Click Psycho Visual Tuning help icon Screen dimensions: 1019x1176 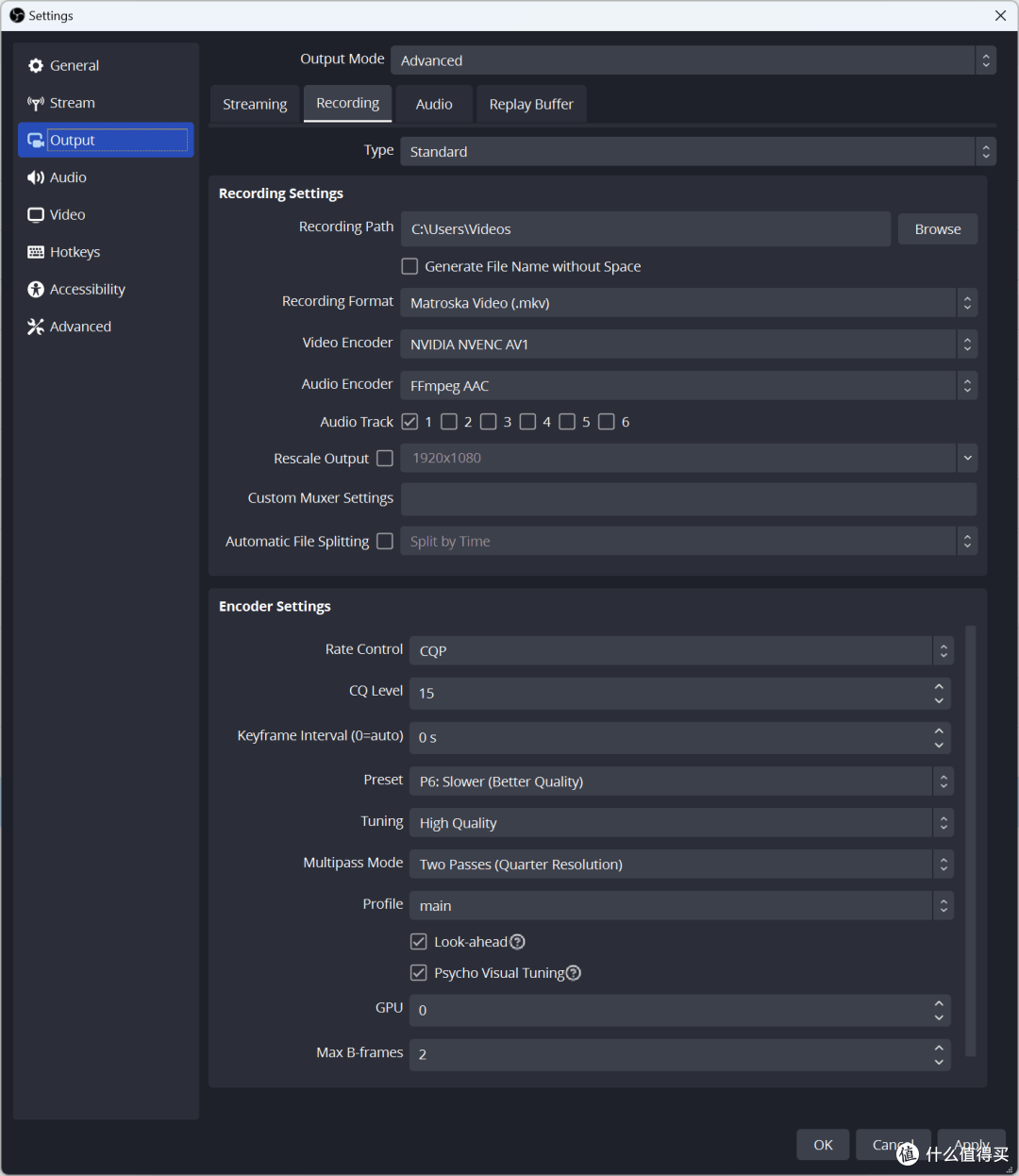click(x=574, y=973)
